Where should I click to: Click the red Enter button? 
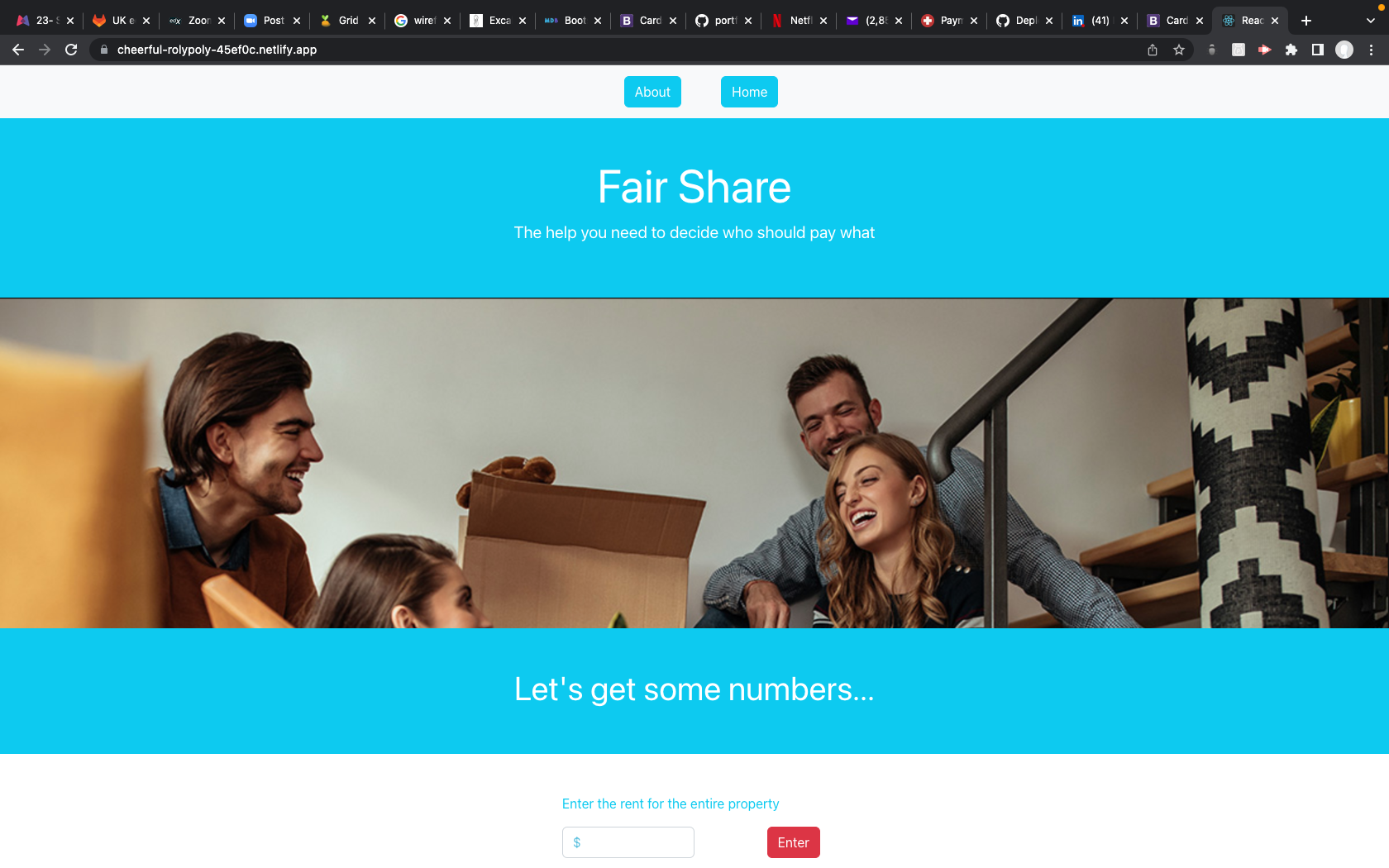point(793,842)
